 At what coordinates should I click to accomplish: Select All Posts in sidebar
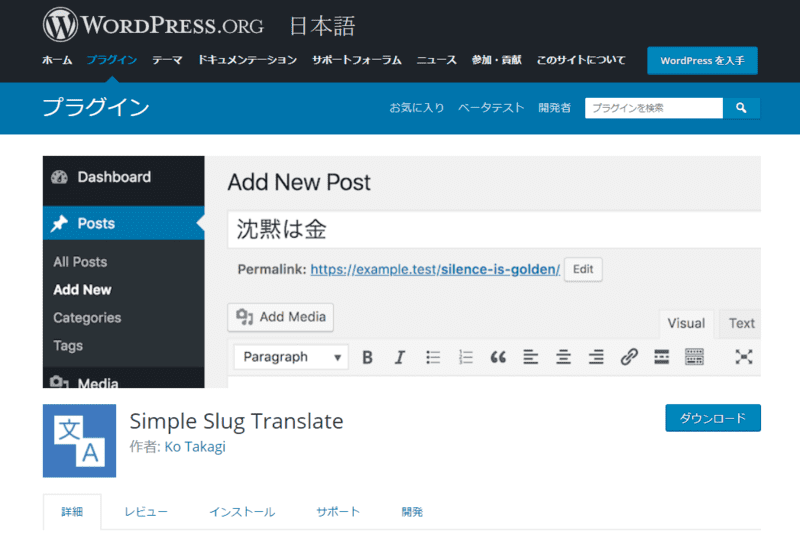[x=80, y=262]
